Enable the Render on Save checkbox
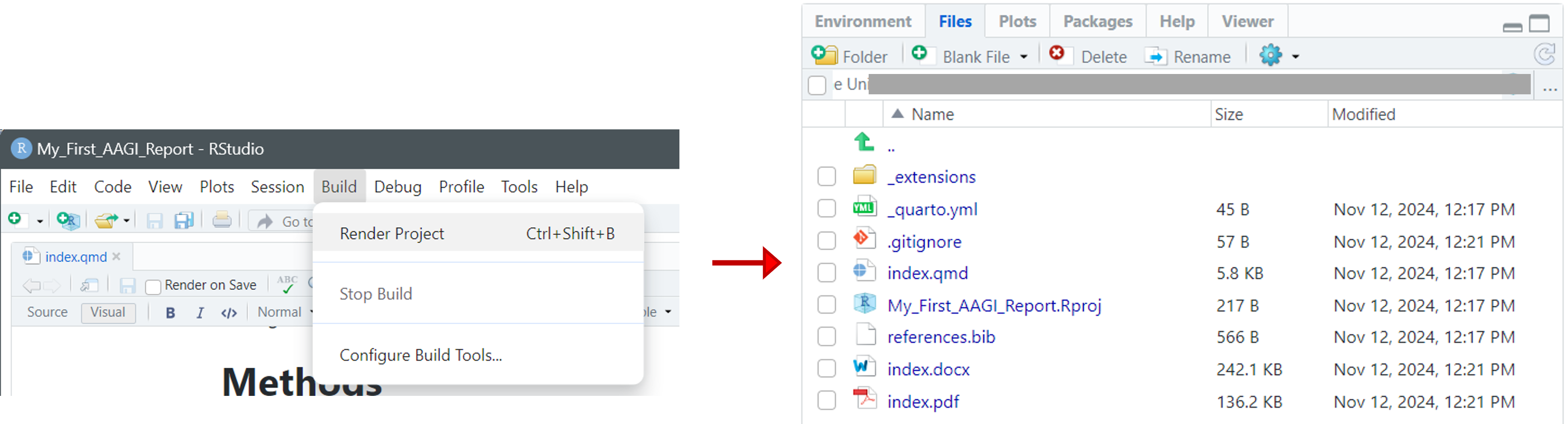The width and height of the screenshot is (1568, 424). [x=153, y=286]
